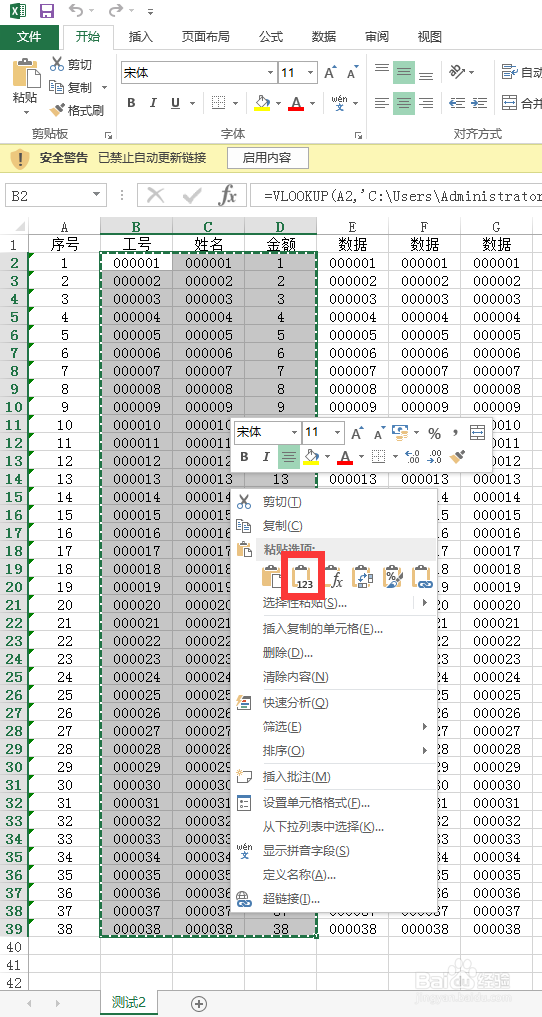The image size is (542, 1017).
Task: Choose the first Paste option icon
Action: pos(272,577)
